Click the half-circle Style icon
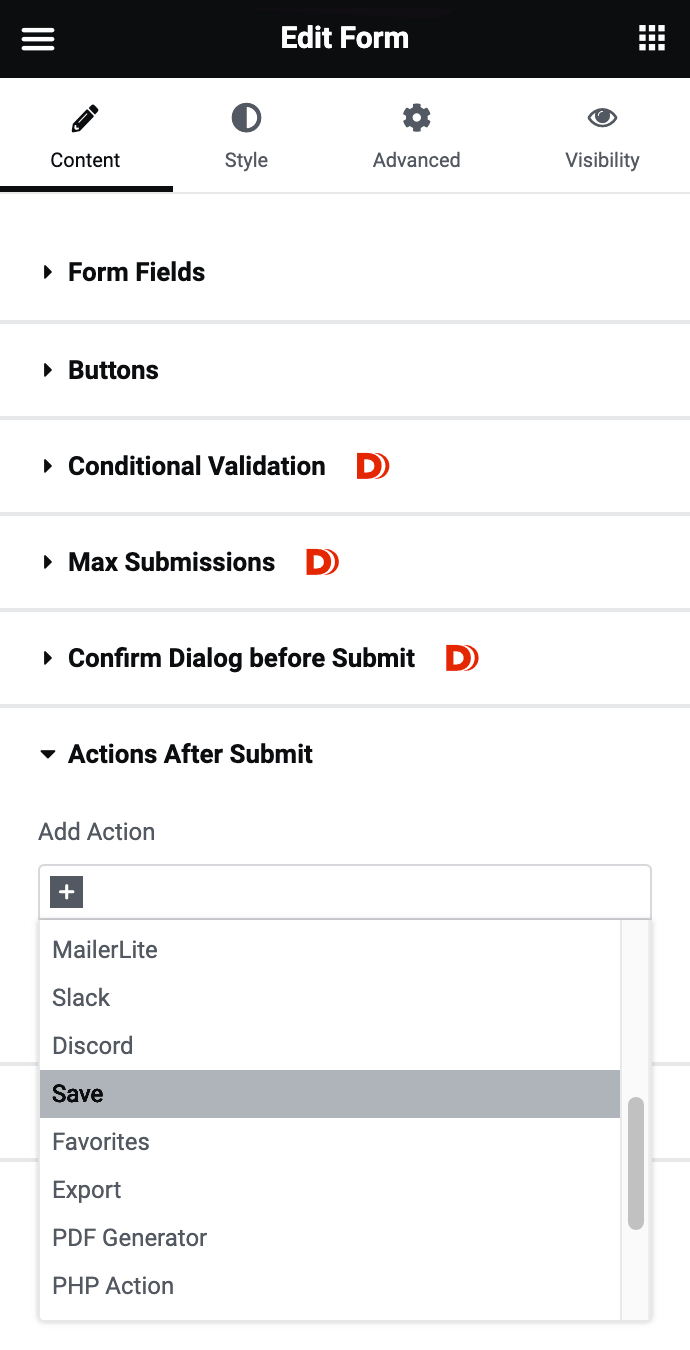This screenshot has height=1350, width=690. coord(246,119)
